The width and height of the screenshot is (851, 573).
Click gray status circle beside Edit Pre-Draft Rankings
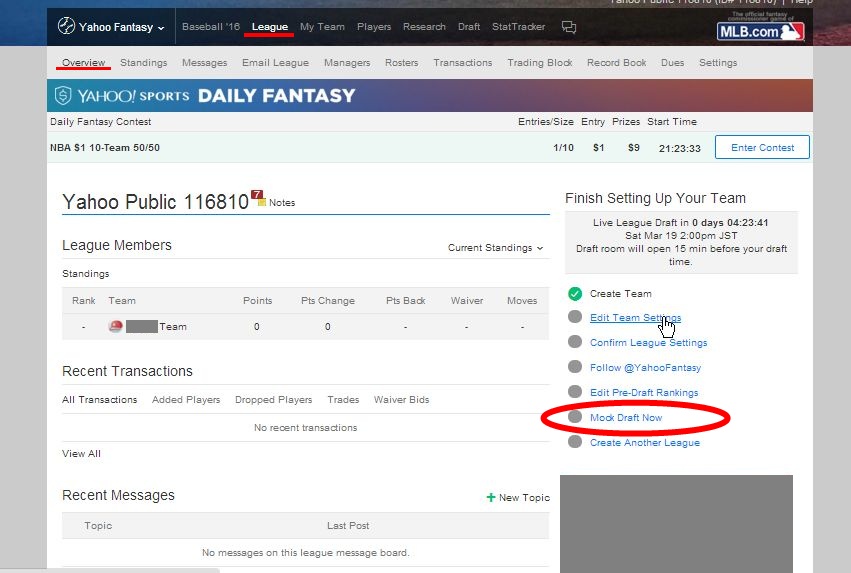coord(575,392)
